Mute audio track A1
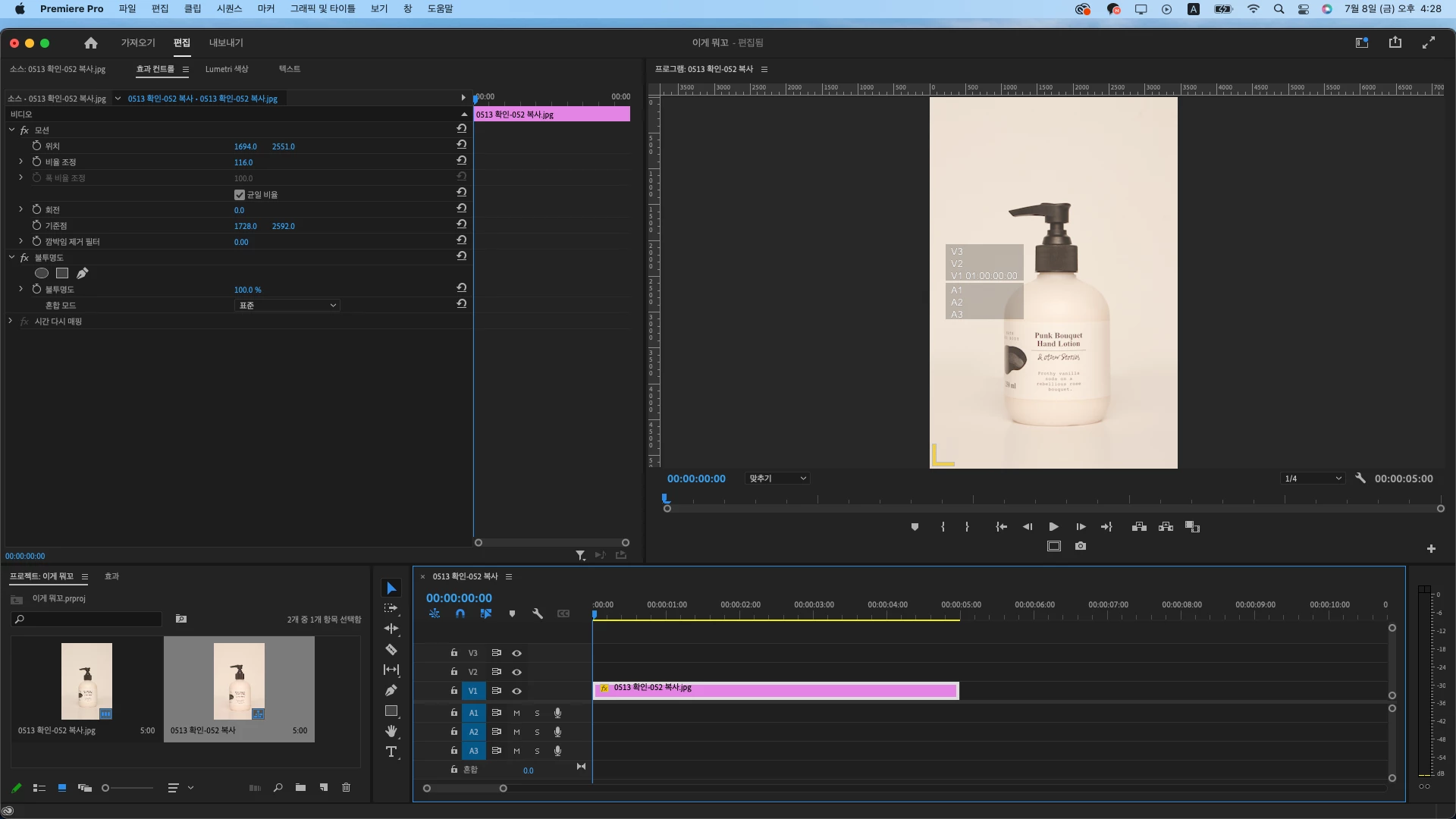The height and width of the screenshot is (819, 1456). [x=516, y=713]
